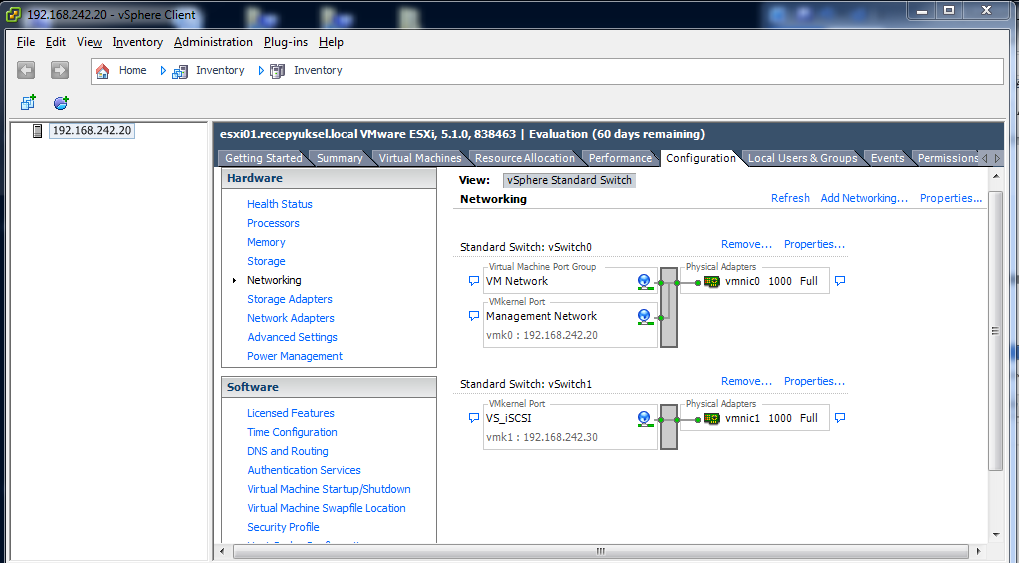This screenshot has width=1019, height=563.
Task: Switch to the Resource Allocation tab
Action: 524,158
